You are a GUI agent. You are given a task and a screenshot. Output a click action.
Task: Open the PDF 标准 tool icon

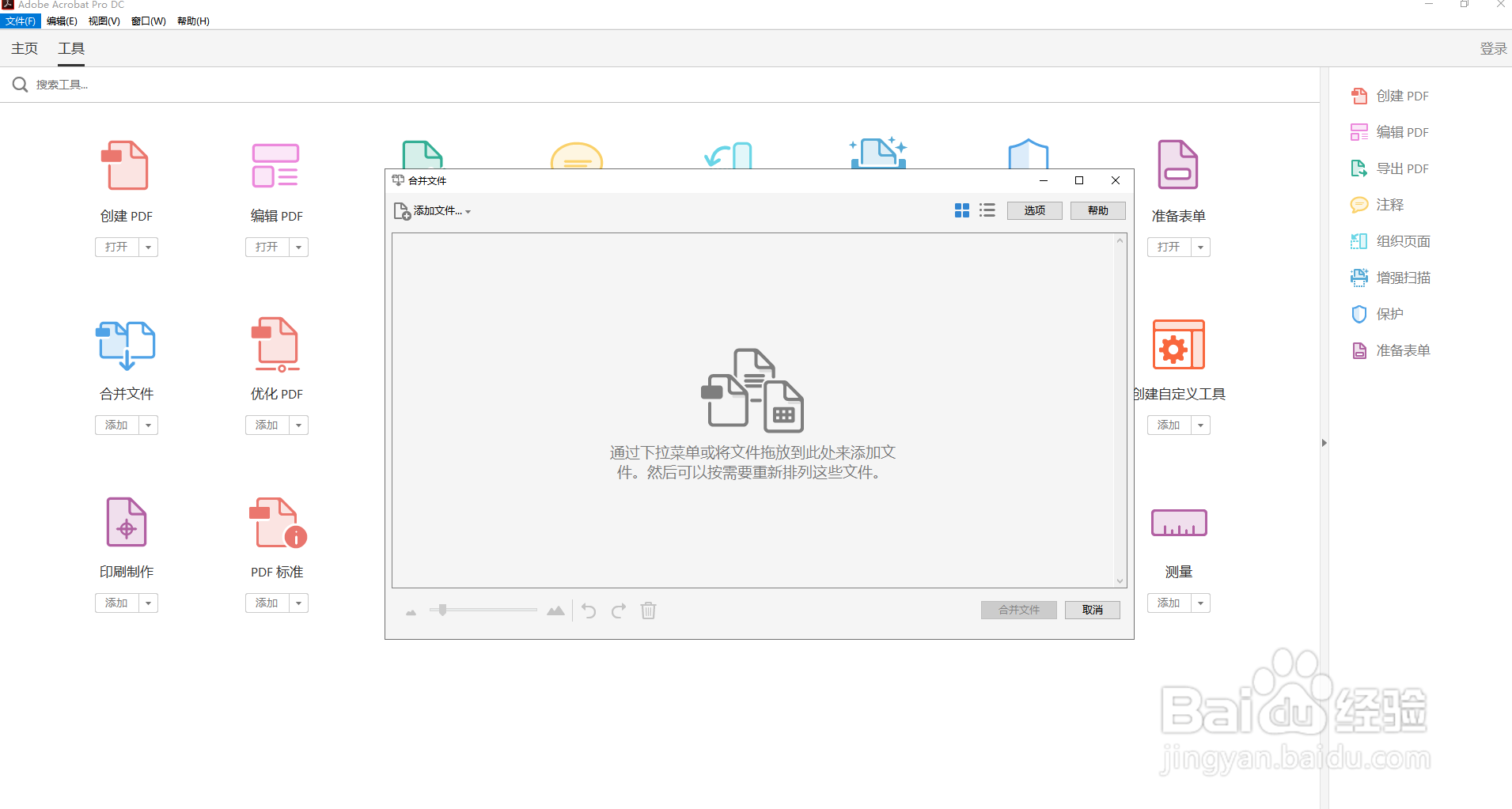tap(278, 522)
